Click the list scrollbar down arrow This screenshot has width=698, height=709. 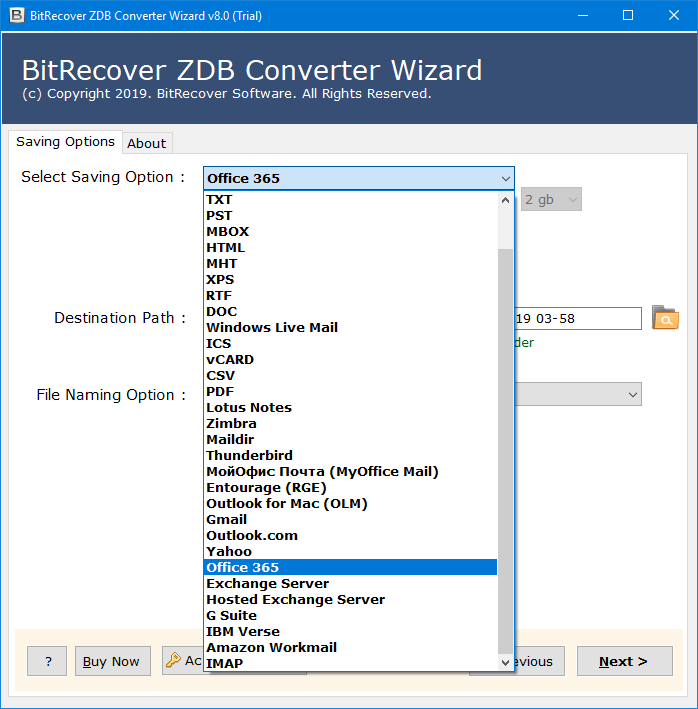coord(505,663)
